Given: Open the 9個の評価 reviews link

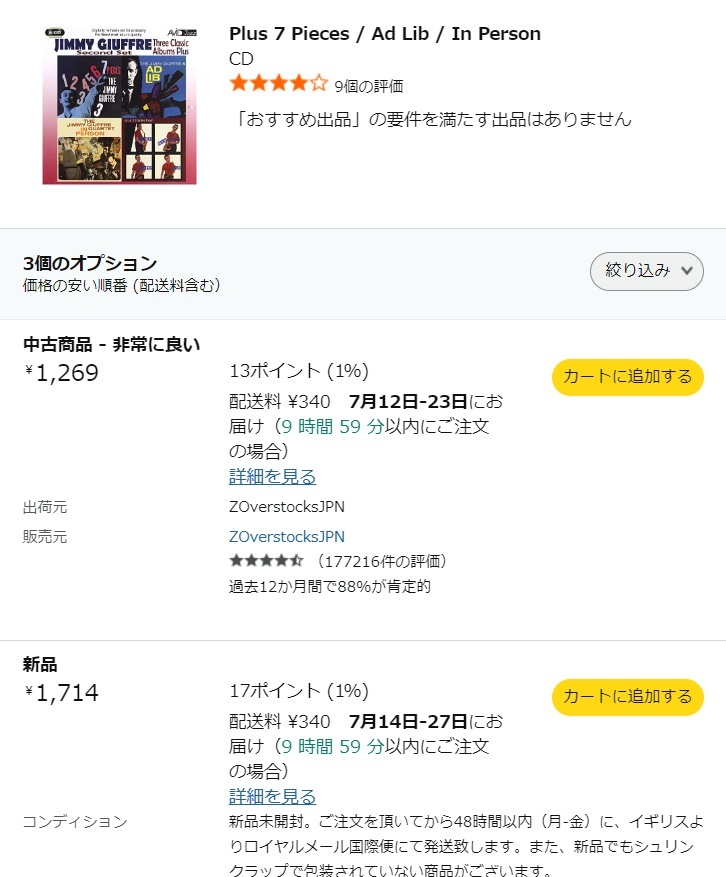Looking at the screenshot, I should click(369, 86).
